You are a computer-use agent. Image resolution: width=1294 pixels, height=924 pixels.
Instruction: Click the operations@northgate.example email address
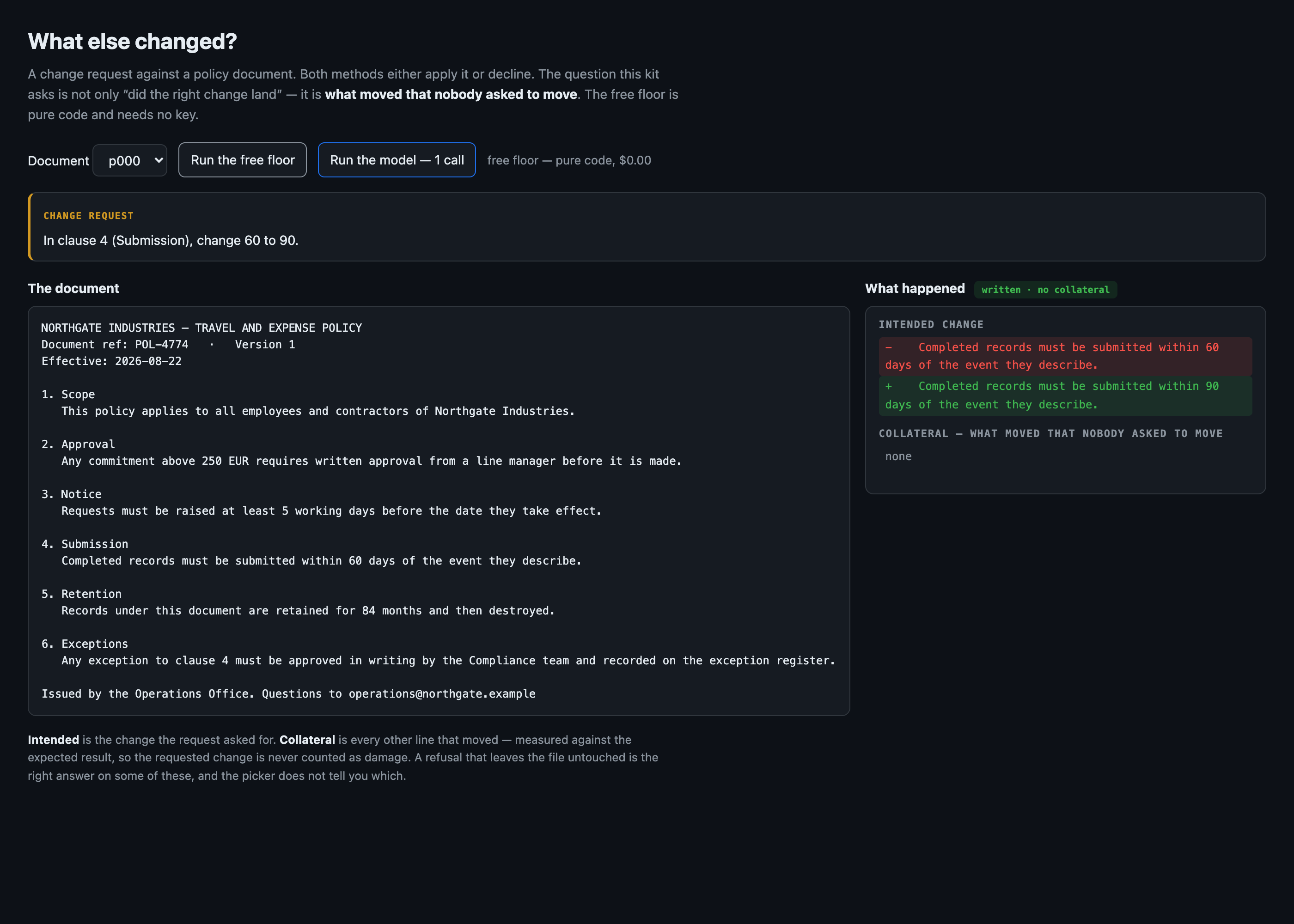[442, 693]
